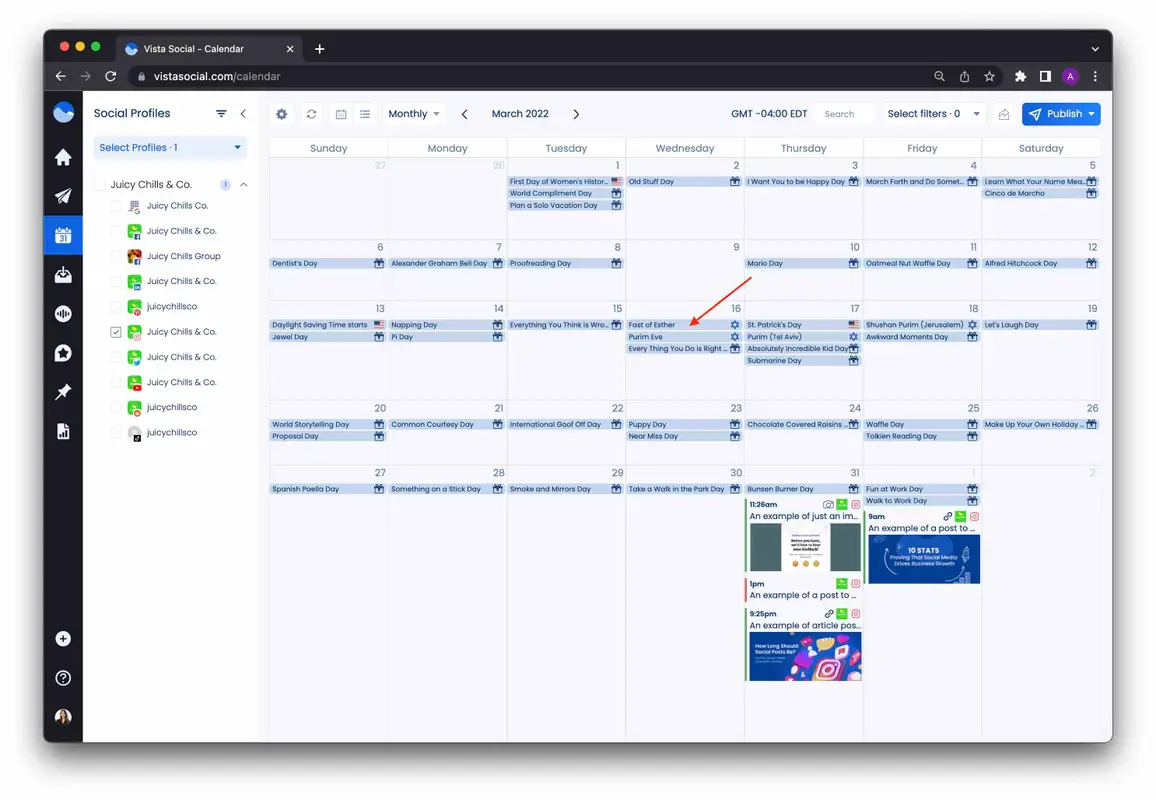Open the Select Profiles dropdown
The height and width of the screenshot is (800, 1156).
click(170, 148)
